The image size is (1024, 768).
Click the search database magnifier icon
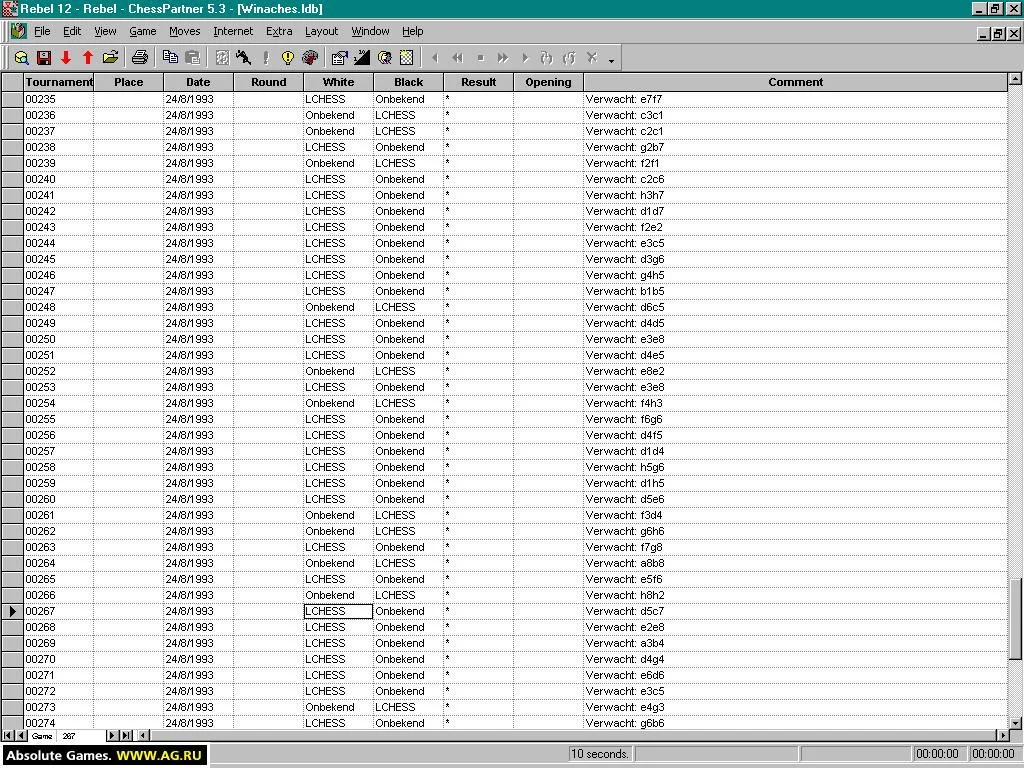[x=22, y=58]
